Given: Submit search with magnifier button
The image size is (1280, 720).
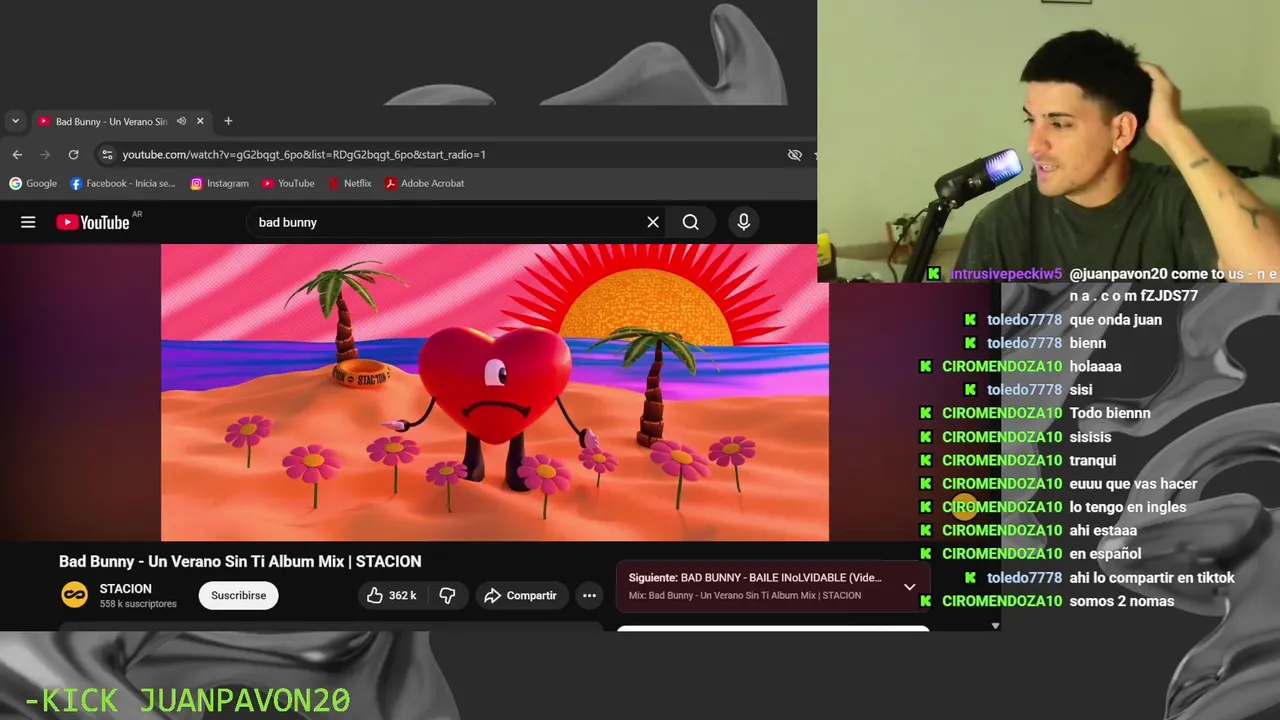Looking at the screenshot, I should [691, 222].
